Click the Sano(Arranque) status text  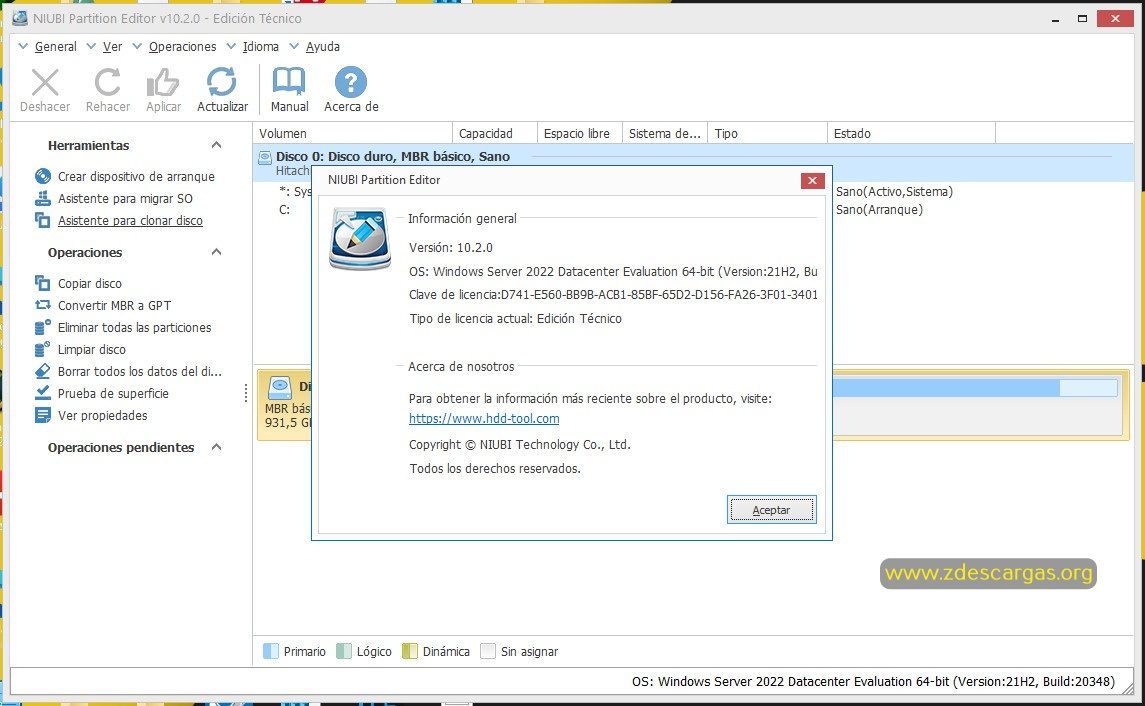click(879, 210)
